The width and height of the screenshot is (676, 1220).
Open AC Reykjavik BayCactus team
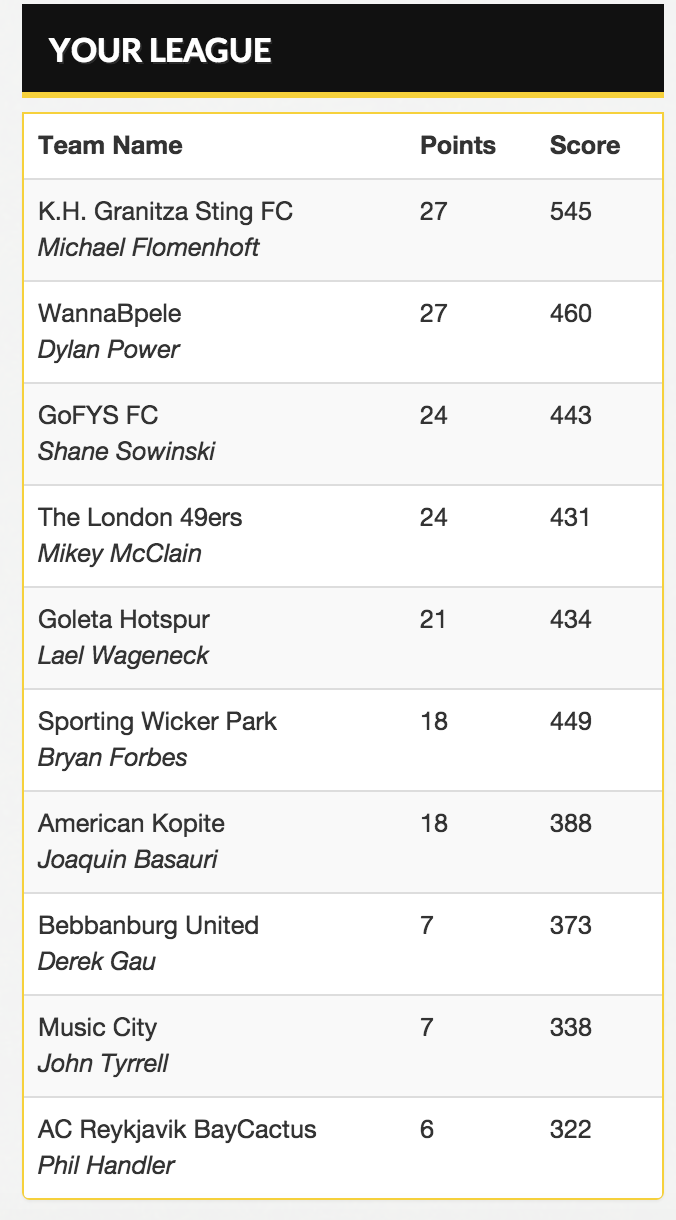(177, 1130)
